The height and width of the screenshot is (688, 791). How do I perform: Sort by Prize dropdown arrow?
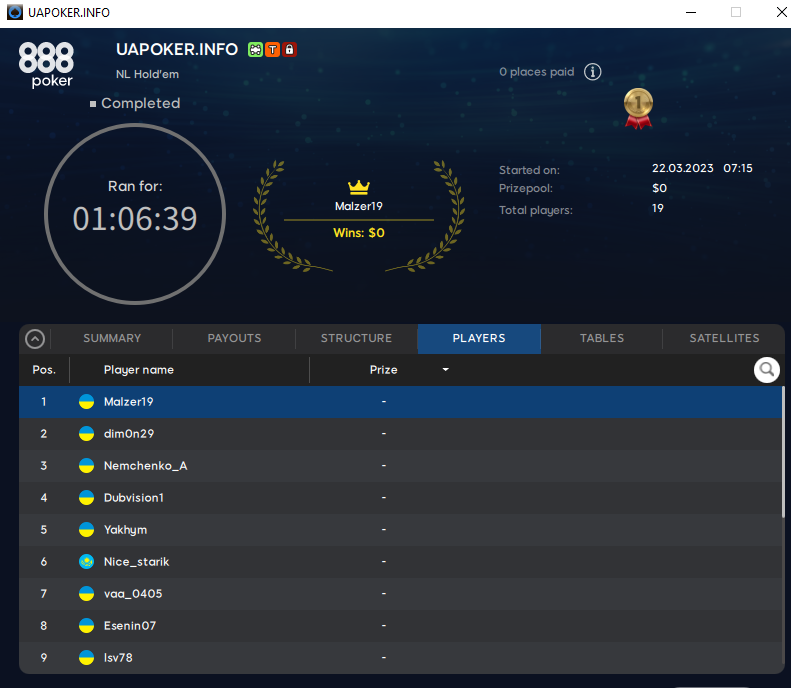pyautogui.click(x=445, y=370)
